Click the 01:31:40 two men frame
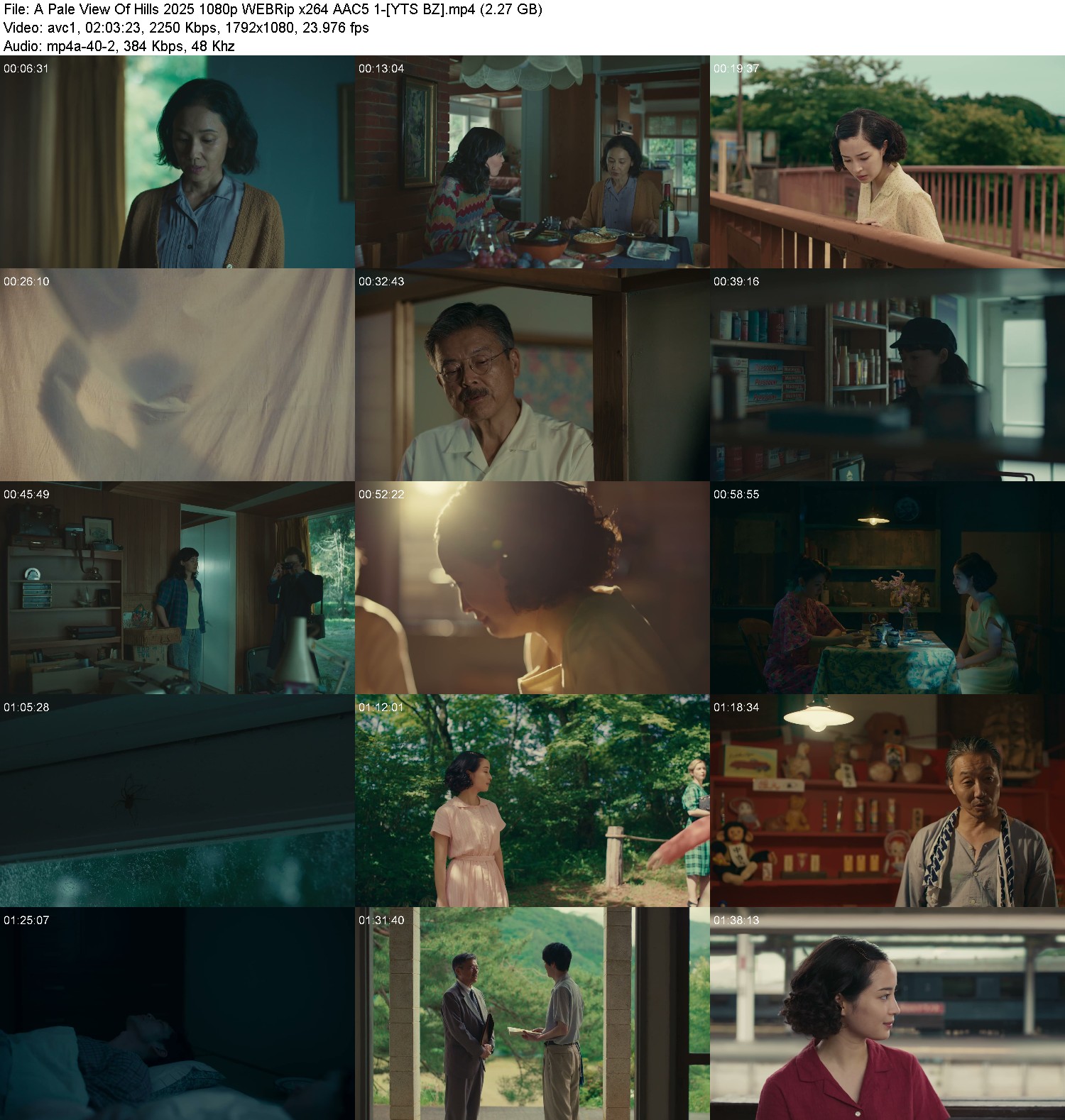 [x=532, y=1014]
